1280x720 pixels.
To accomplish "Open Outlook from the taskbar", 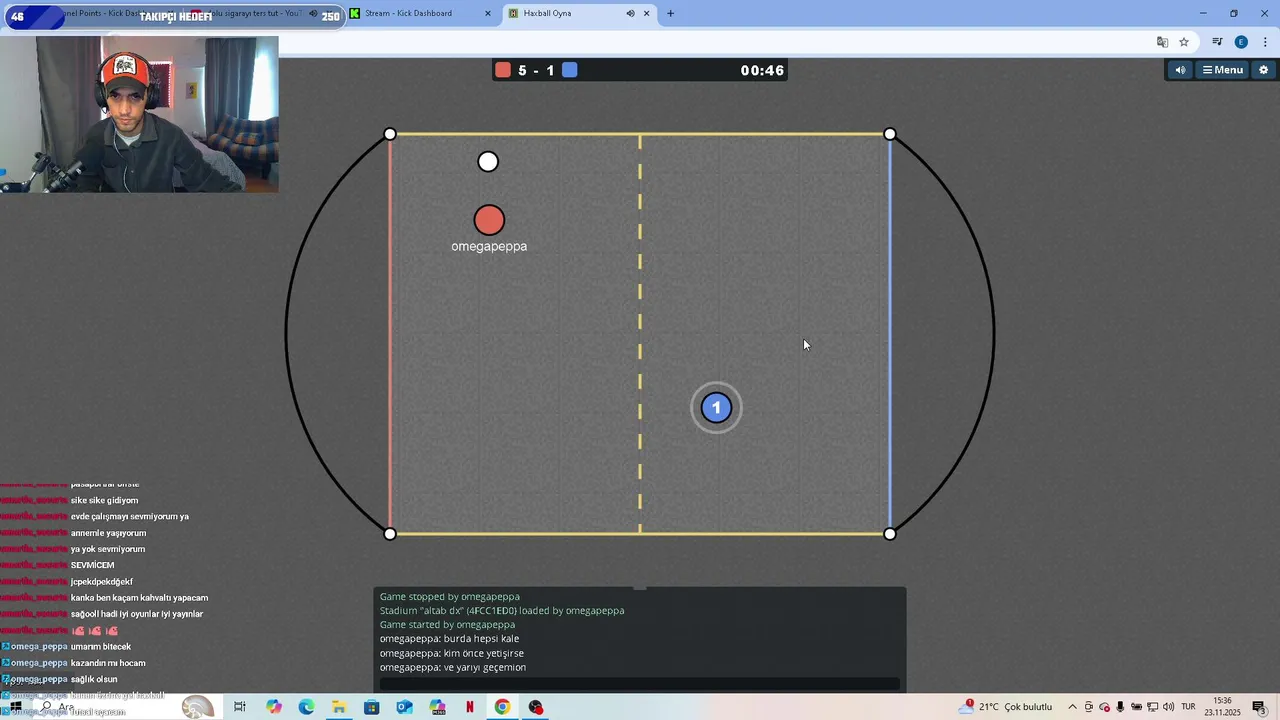I will [404, 707].
